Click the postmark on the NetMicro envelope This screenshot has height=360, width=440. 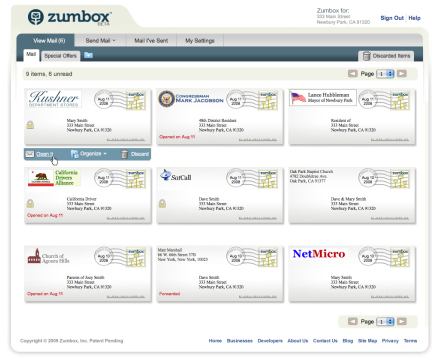367,256
